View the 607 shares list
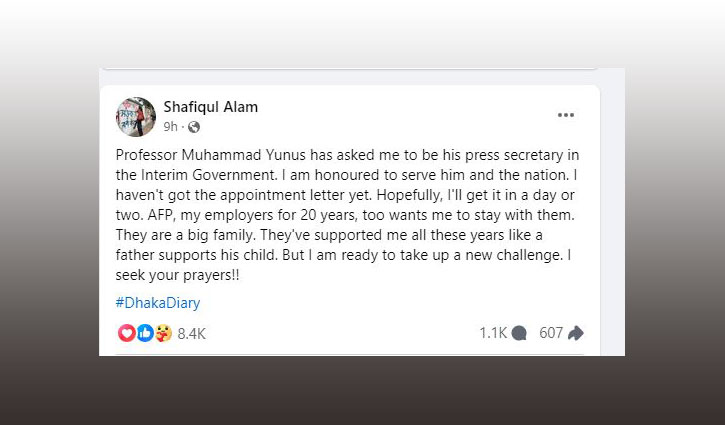Image resolution: width=725 pixels, height=425 pixels. (552, 333)
